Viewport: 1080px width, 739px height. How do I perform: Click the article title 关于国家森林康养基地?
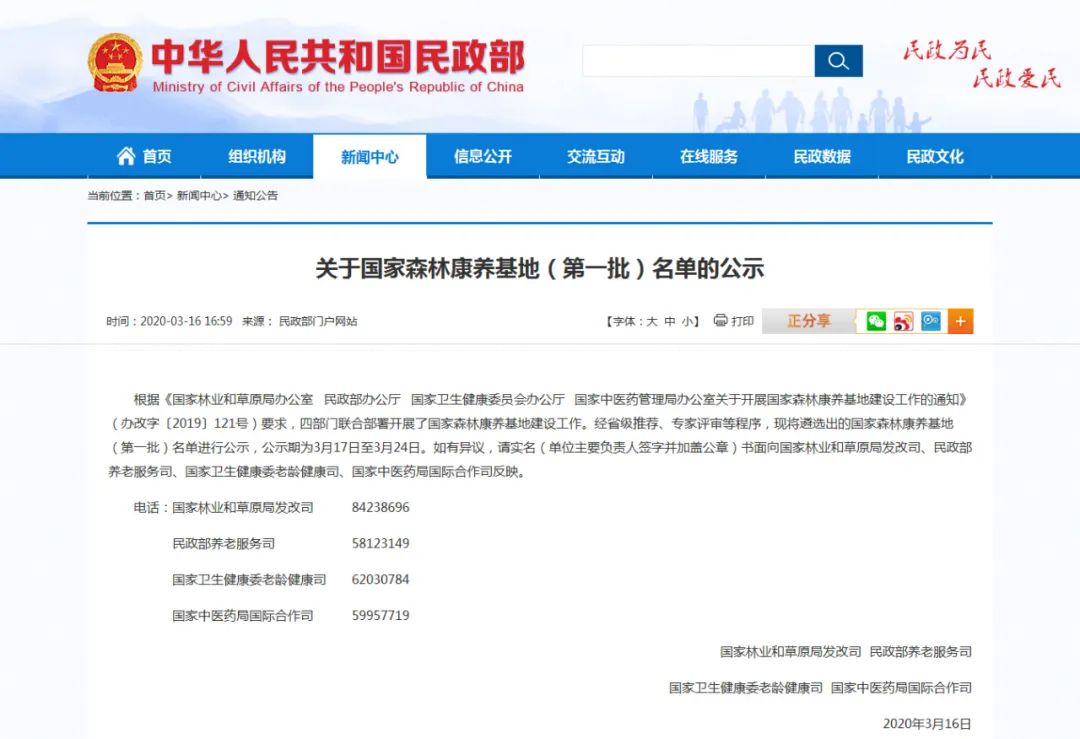click(x=540, y=269)
